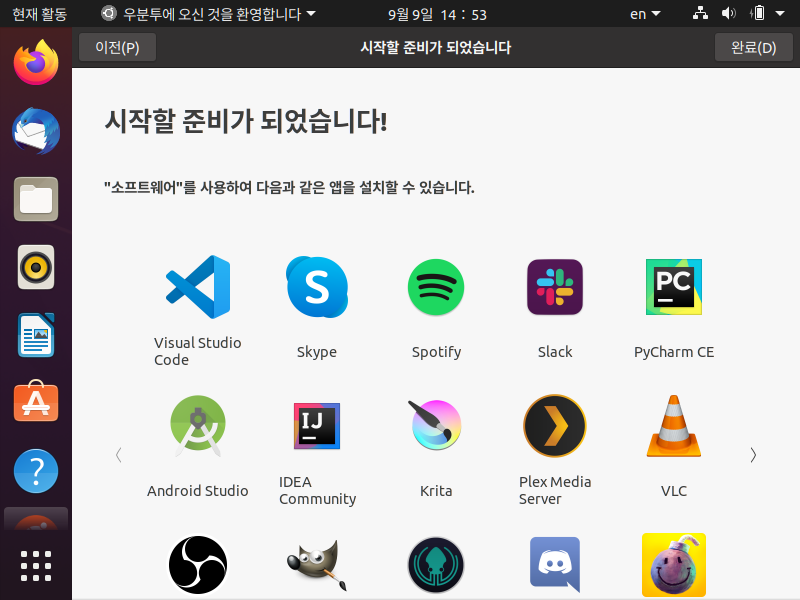Screen dimensions: 800x600
Task: Choose the Discord icon
Action: (x=555, y=564)
